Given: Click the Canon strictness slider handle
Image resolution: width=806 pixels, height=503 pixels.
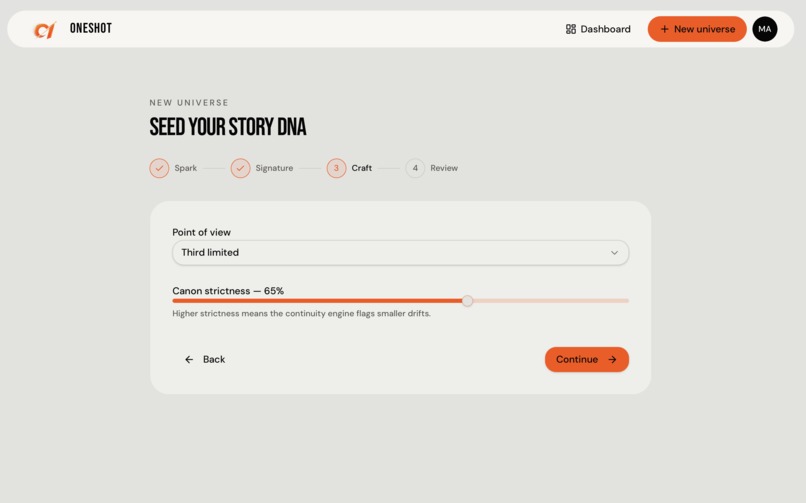Looking at the screenshot, I should point(467,301).
